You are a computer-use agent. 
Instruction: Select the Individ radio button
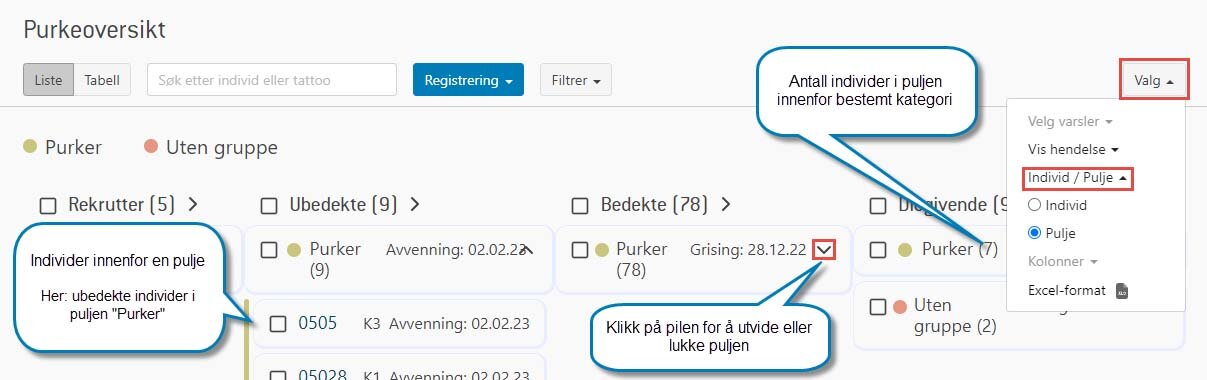point(1035,205)
